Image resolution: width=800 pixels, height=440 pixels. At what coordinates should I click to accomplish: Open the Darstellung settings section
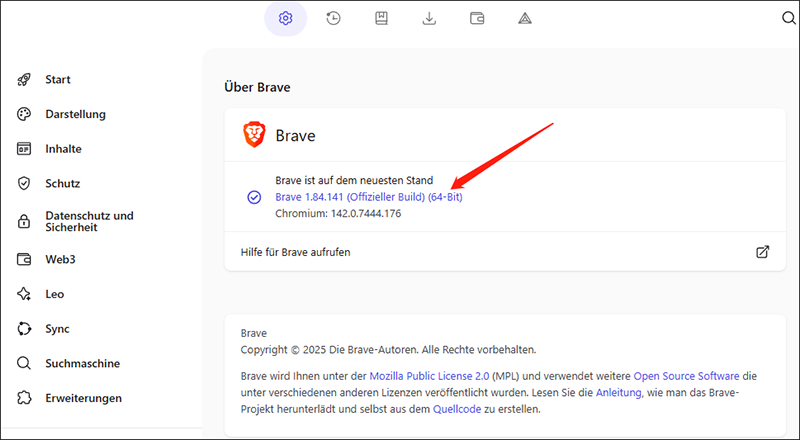click(x=76, y=114)
